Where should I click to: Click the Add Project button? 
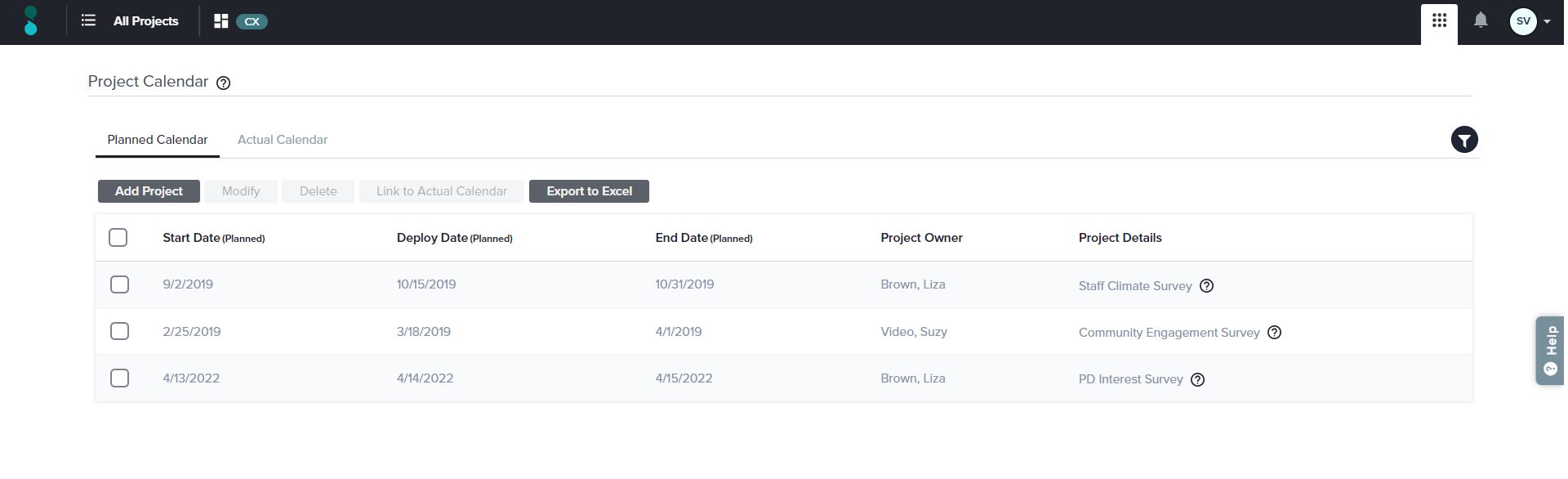click(x=149, y=191)
